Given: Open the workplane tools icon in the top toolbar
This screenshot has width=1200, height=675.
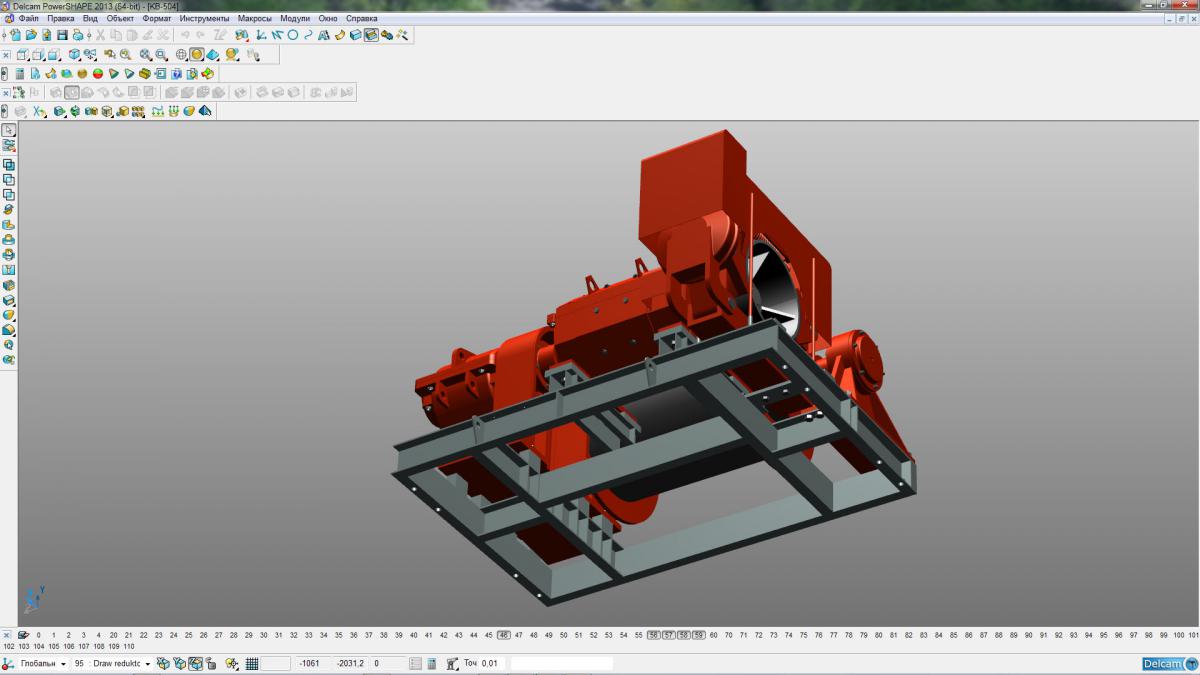Looking at the screenshot, I should click(260, 34).
